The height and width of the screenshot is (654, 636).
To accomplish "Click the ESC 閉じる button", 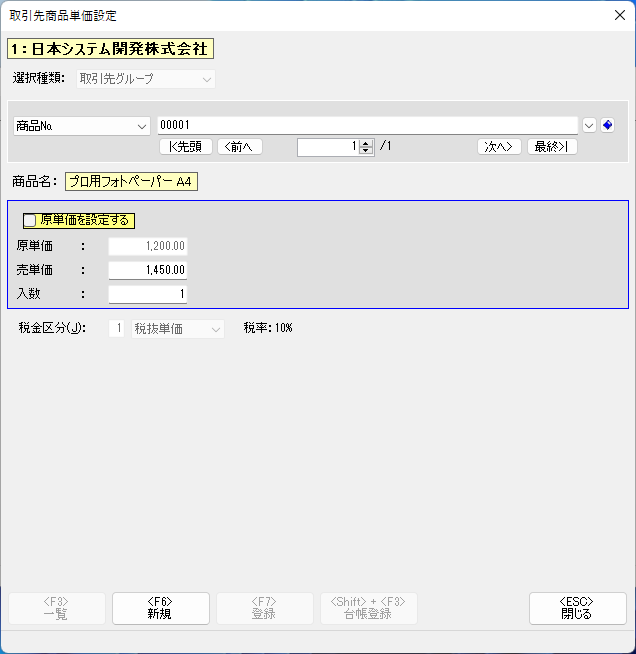I will (578, 608).
